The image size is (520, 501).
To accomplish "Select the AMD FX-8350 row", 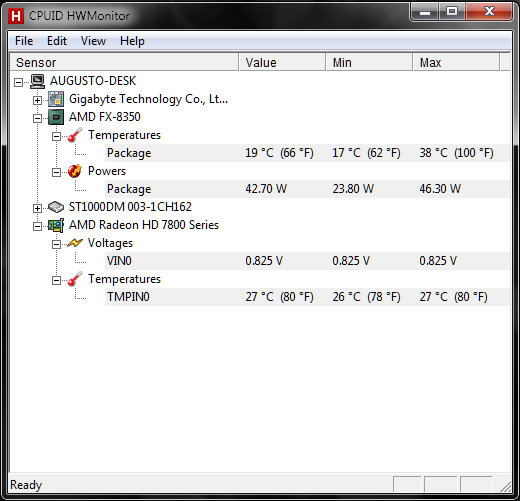I will [105, 117].
